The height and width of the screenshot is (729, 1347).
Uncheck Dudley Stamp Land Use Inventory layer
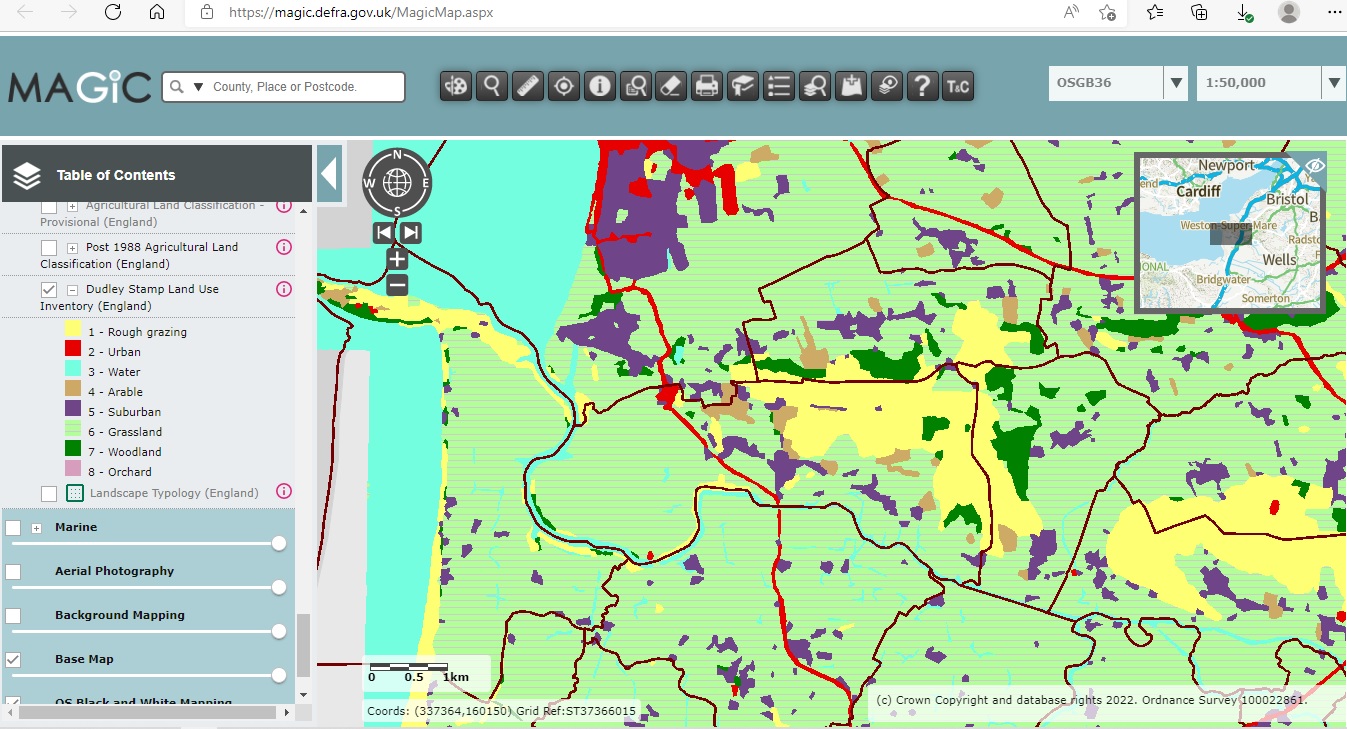point(49,289)
